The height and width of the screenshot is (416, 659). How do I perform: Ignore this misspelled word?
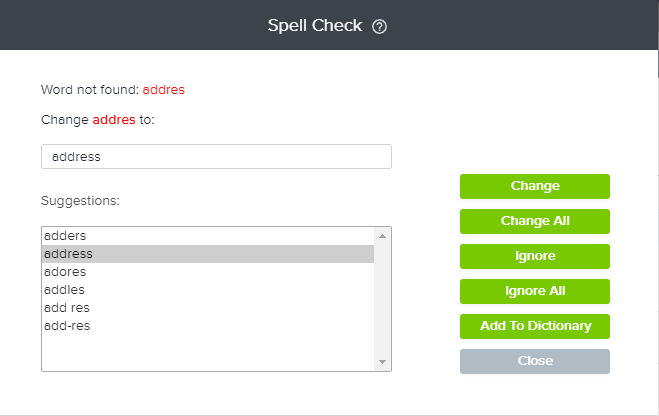[534, 256]
